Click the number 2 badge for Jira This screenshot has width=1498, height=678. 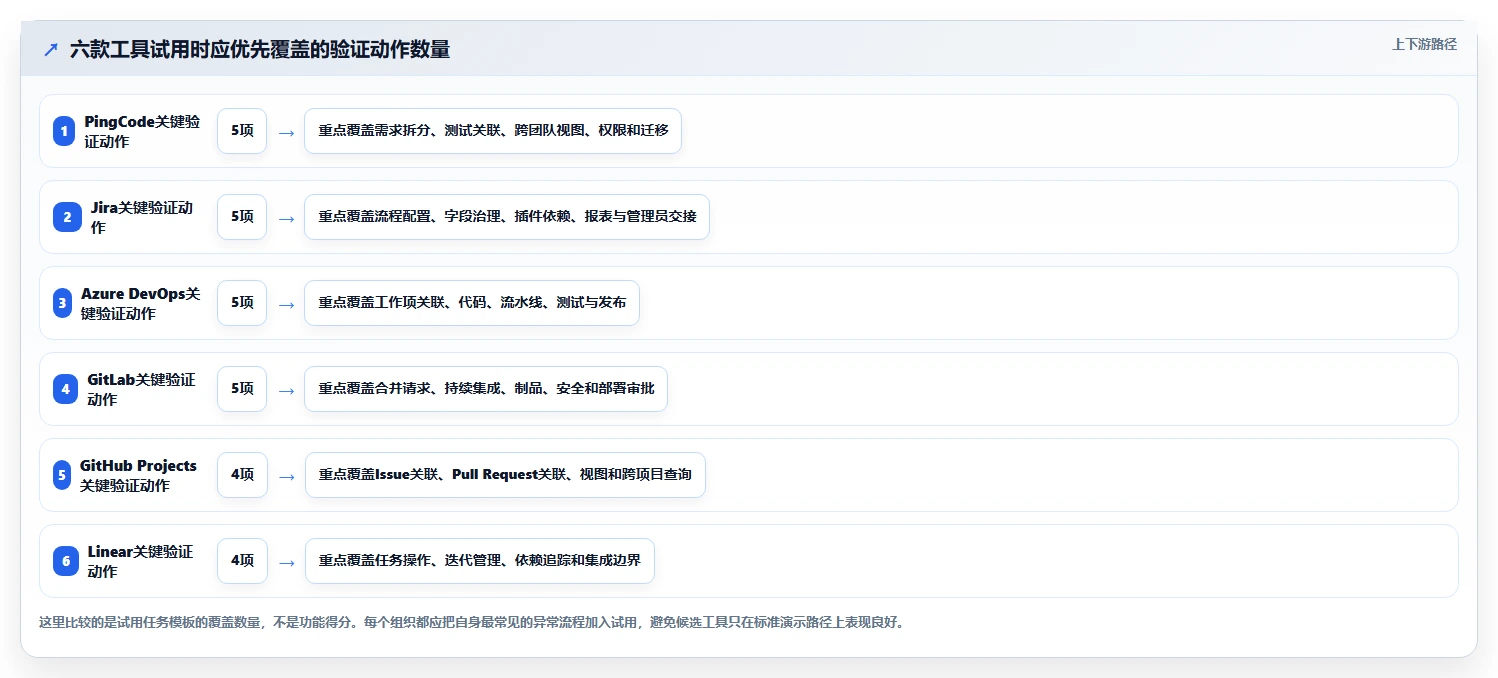tap(67, 217)
